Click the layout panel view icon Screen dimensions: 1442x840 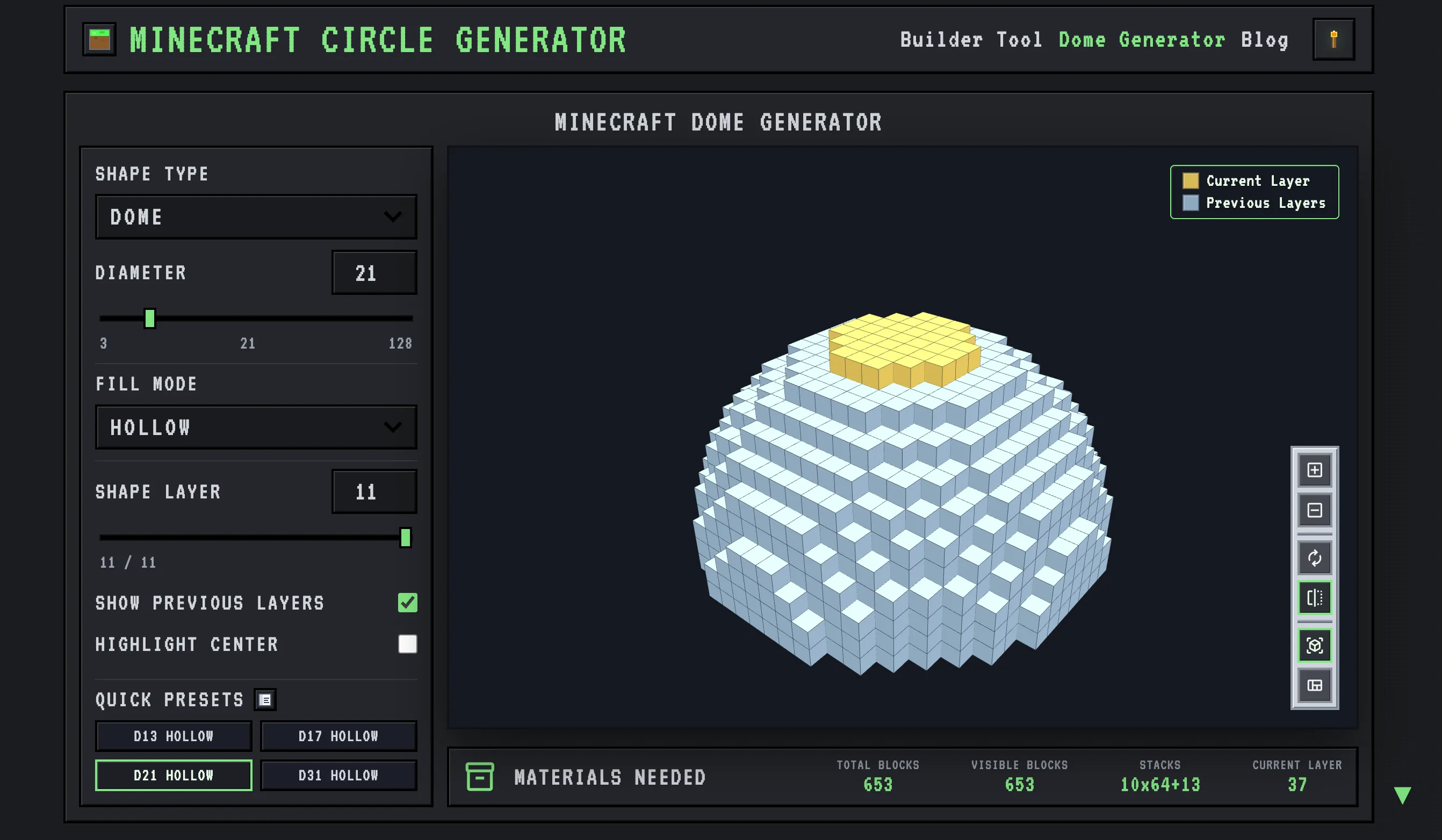1314,685
